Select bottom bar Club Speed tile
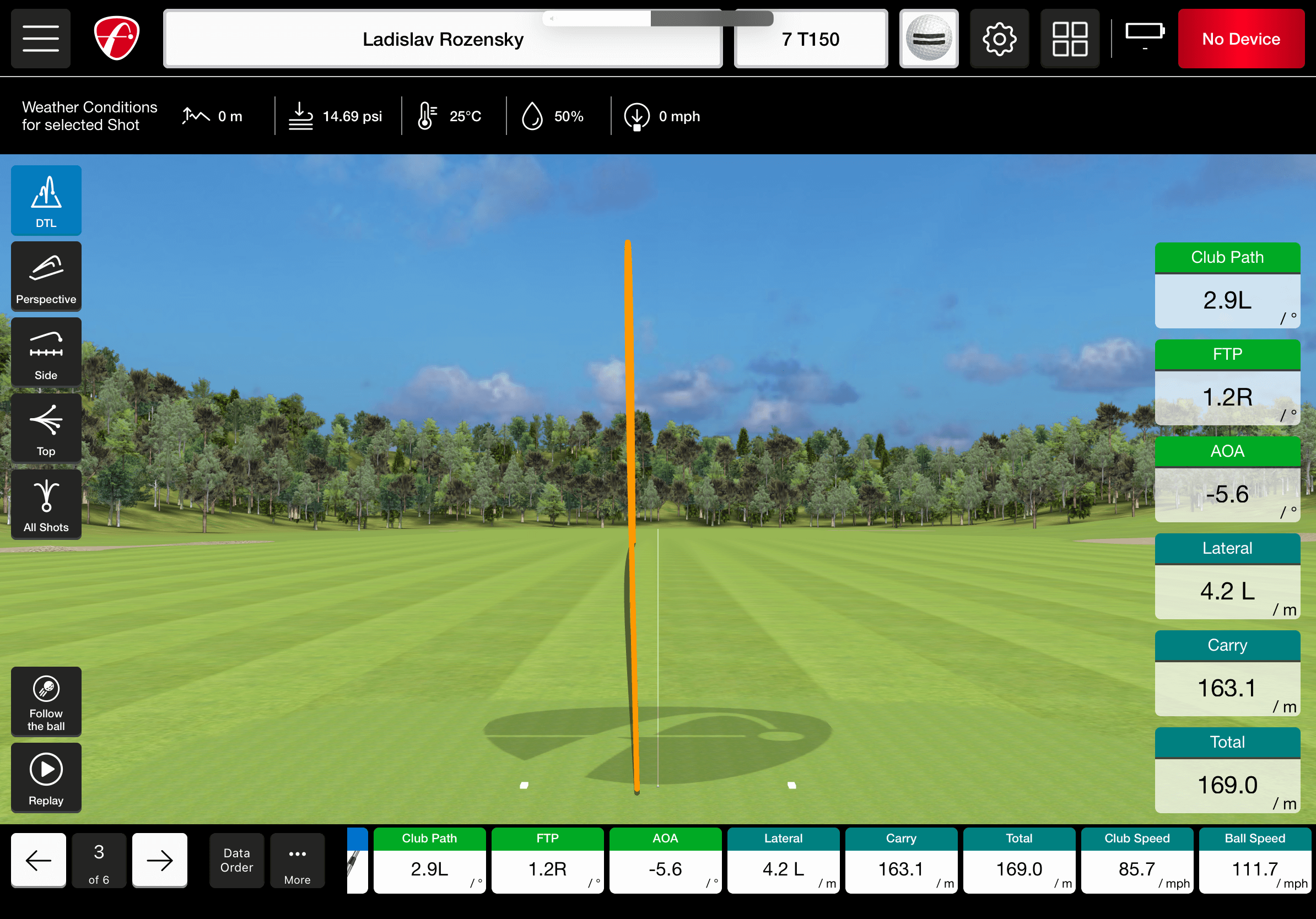Screen dimensions: 1316x919 [1137, 860]
